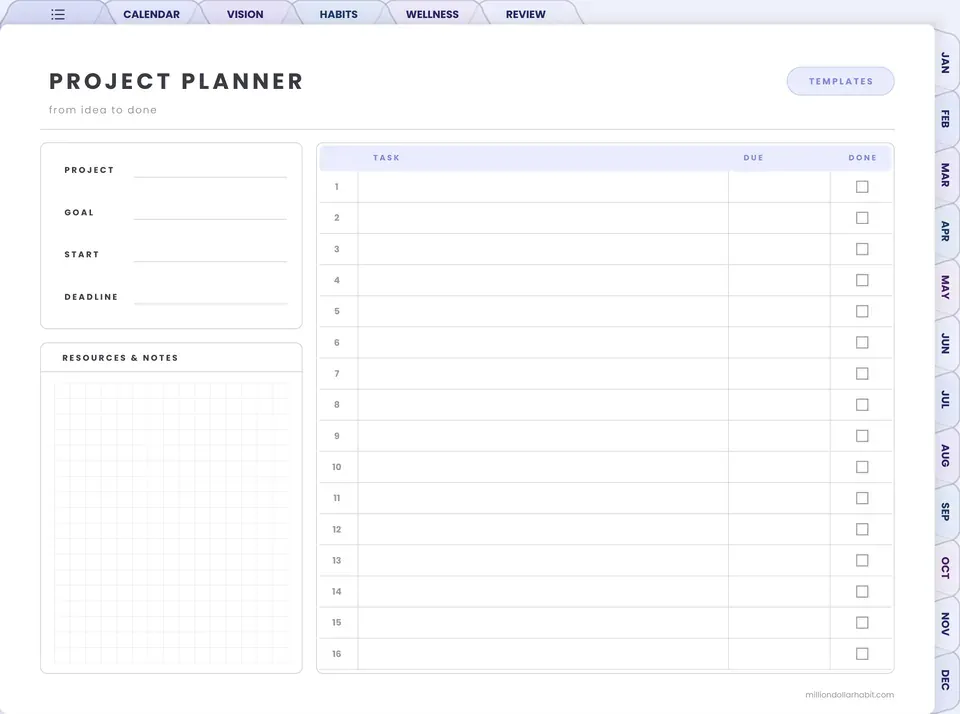Click the DONE column header
The width and height of the screenshot is (960, 714).
(862, 158)
